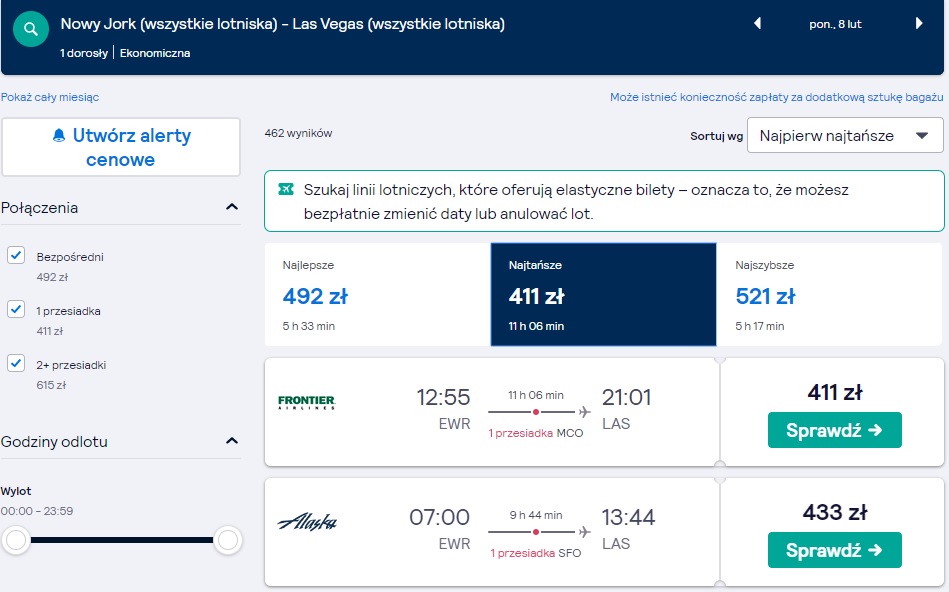Viewport: 949px width, 592px height.
Task: Click the left handle of departure time slider
Action: (16, 540)
